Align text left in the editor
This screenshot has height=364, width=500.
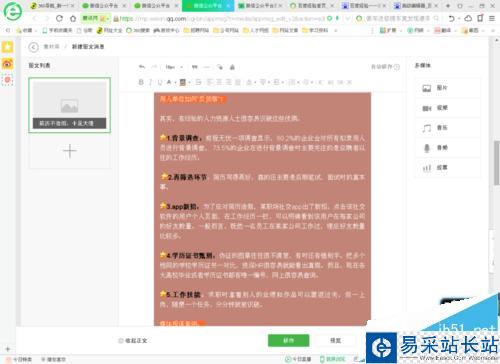click(x=210, y=82)
